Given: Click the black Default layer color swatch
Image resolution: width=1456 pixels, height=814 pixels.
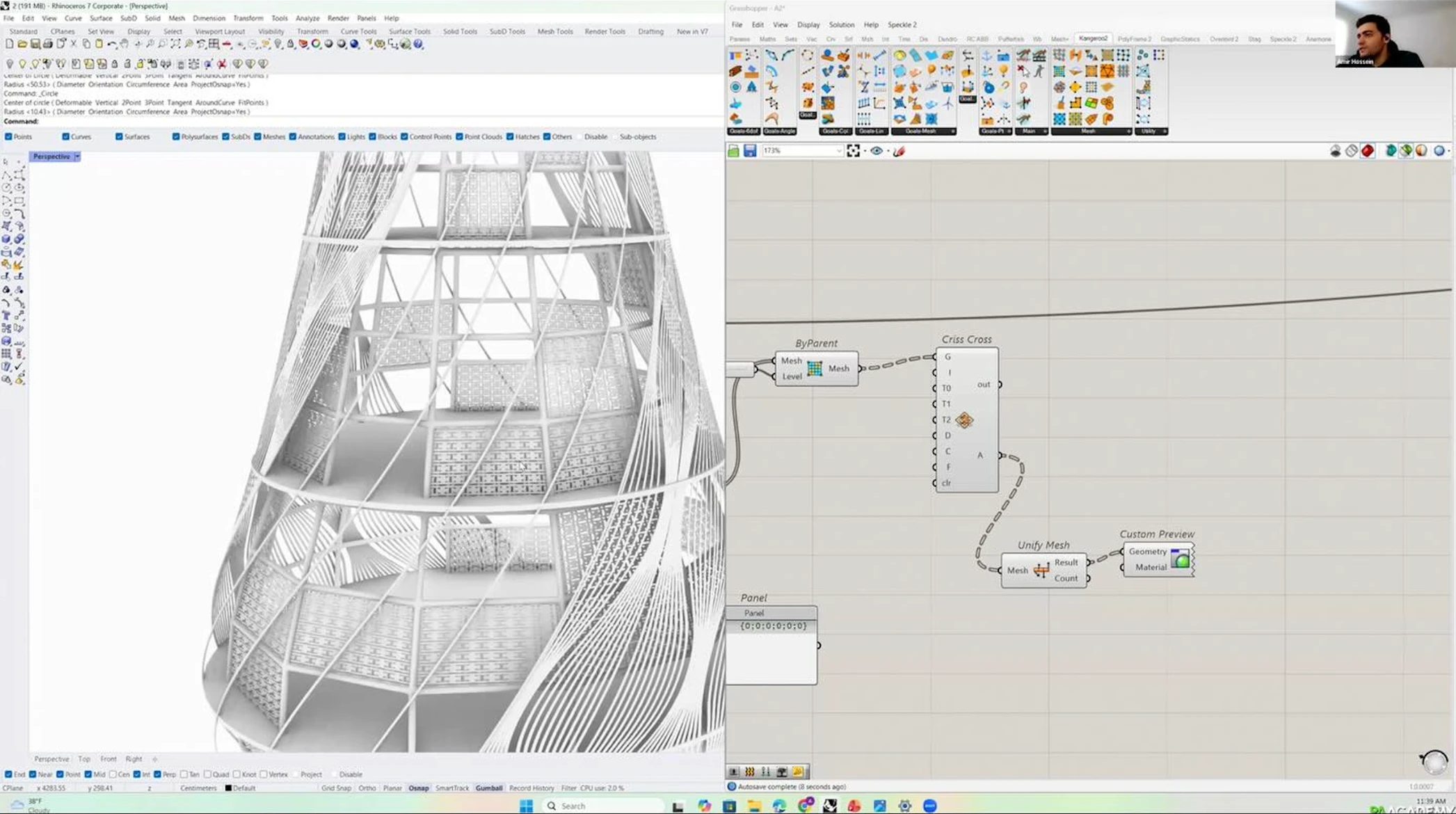Looking at the screenshot, I should tap(228, 788).
